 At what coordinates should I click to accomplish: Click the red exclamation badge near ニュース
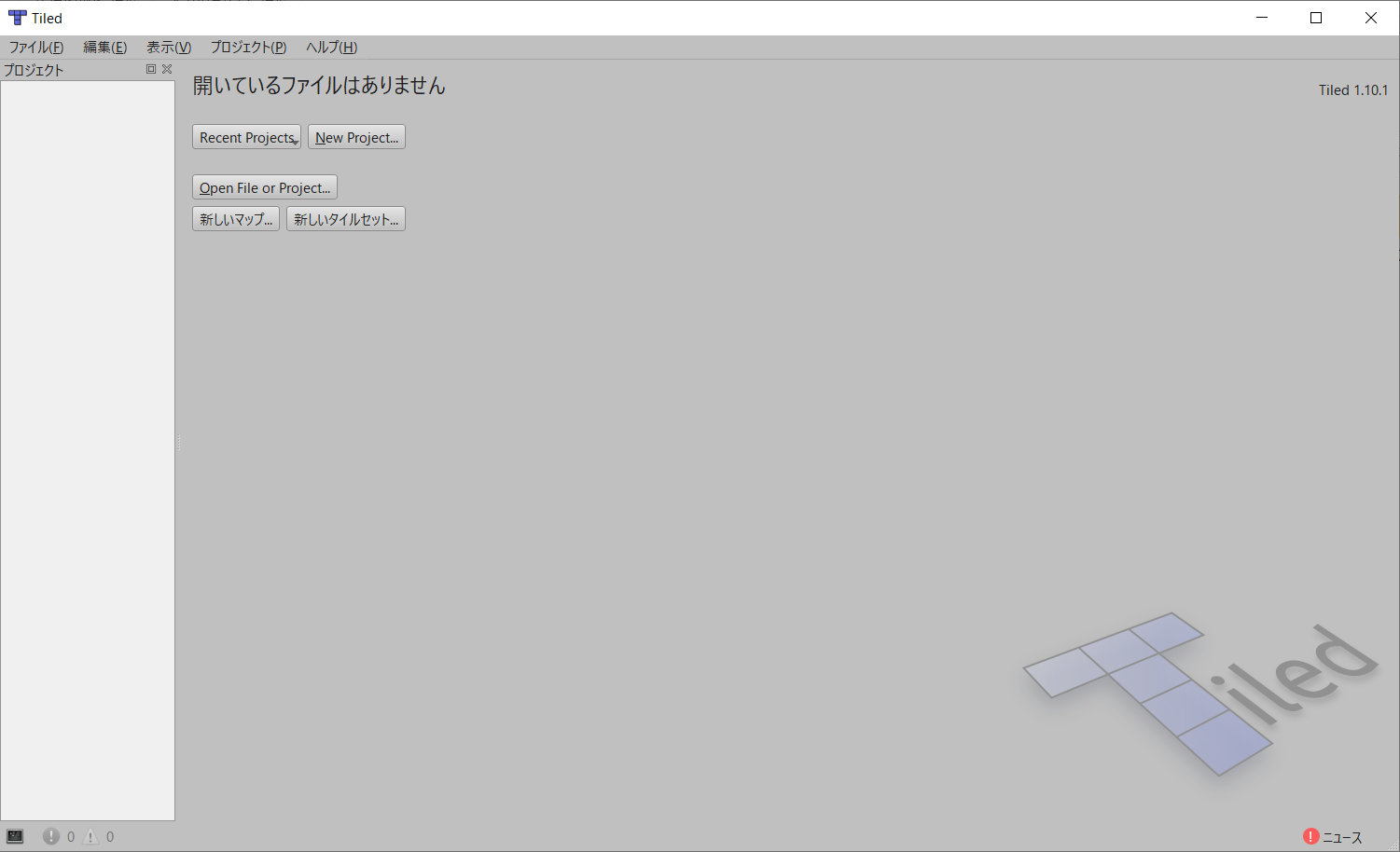(x=1312, y=838)
